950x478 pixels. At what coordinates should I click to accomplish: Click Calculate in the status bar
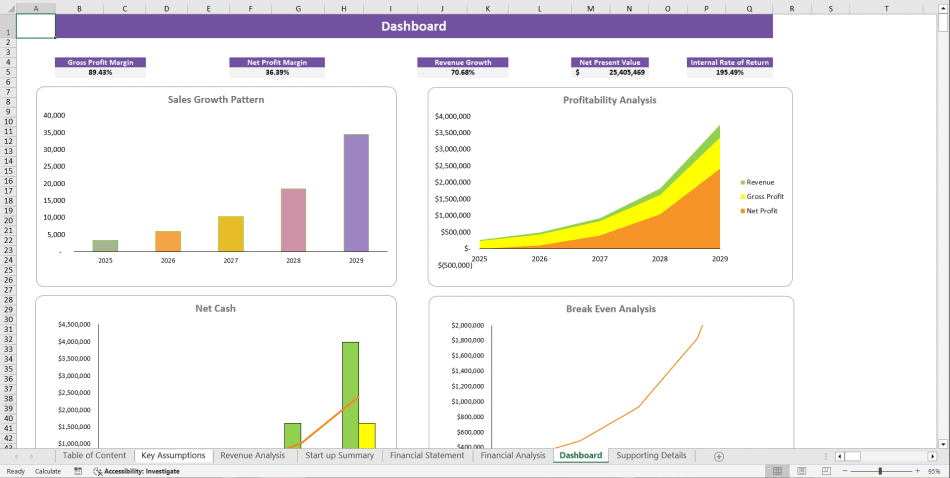(x=48, y=471)
